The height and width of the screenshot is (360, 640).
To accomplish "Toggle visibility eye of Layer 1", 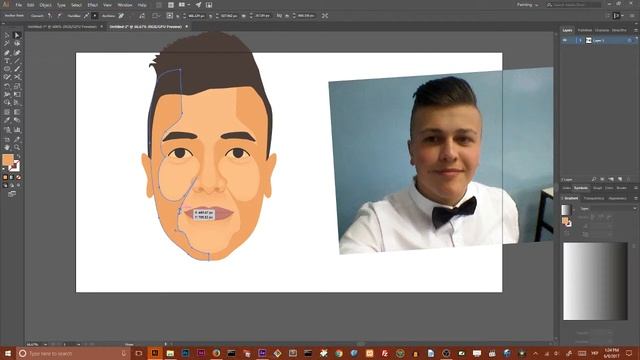I will 565,40.
